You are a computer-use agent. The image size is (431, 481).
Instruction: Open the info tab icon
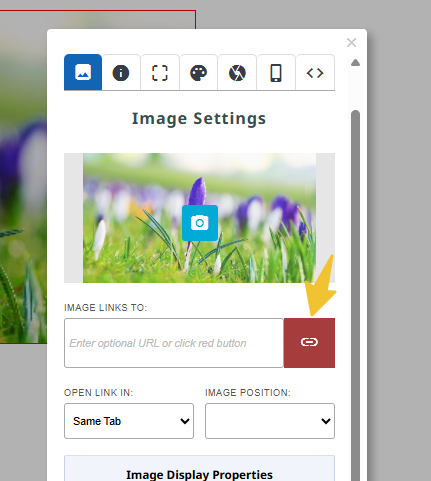[121, 73]
